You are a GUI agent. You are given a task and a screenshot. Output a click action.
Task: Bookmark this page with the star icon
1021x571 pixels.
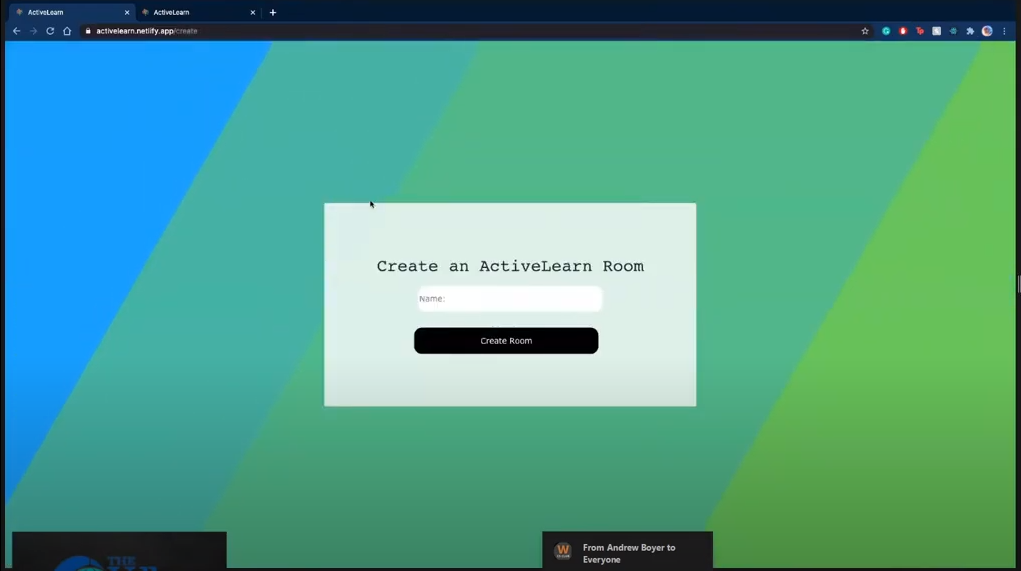pos(865,31)
